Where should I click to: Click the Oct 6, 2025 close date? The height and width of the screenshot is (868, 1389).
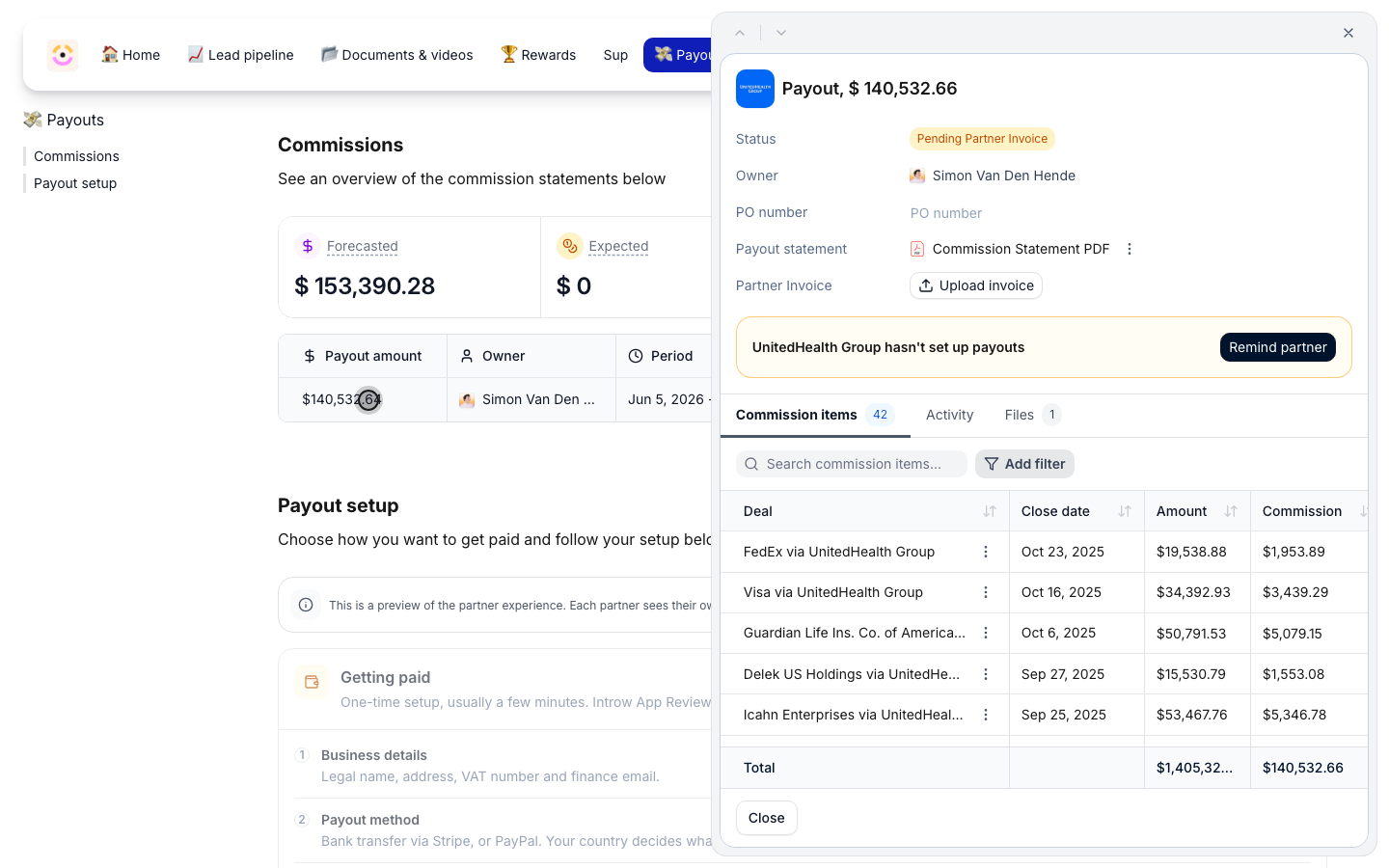(1058, 633)
